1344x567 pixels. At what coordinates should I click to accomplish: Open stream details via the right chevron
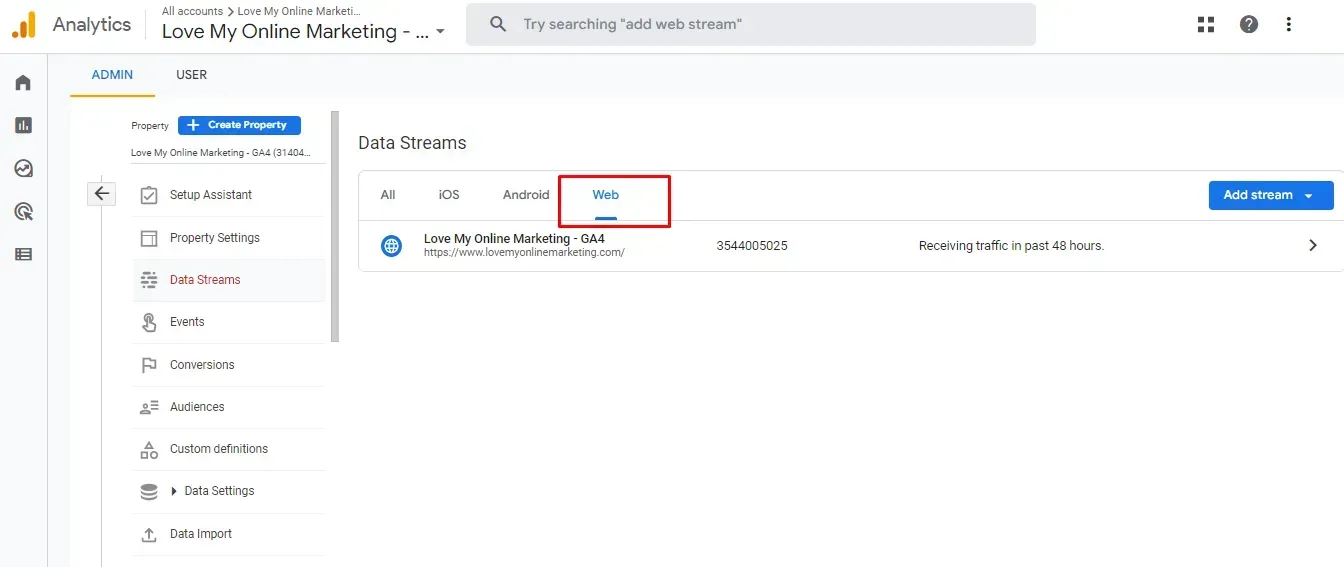coord(1313,245)
